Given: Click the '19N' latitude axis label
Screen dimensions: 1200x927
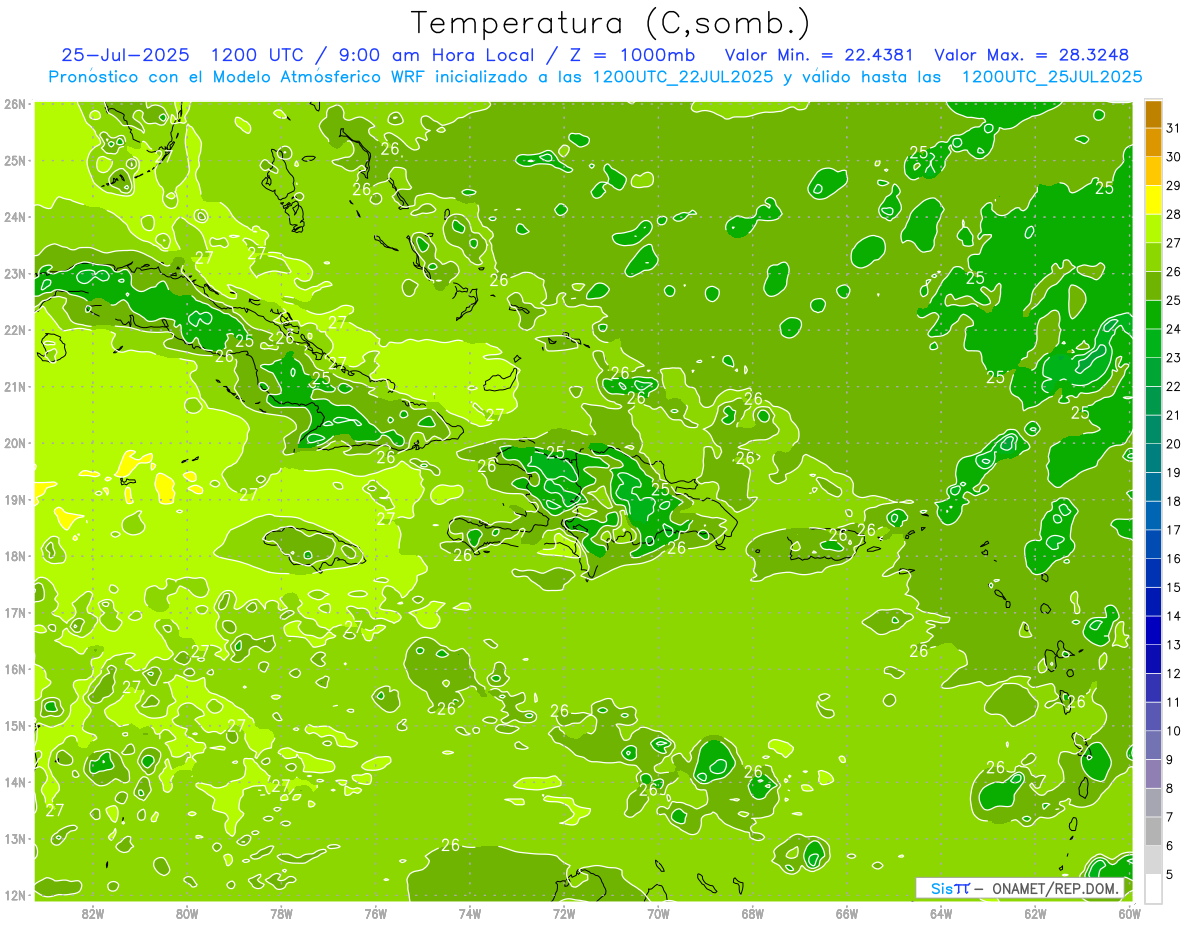Looking at the screenshot, I should point(15,499).
